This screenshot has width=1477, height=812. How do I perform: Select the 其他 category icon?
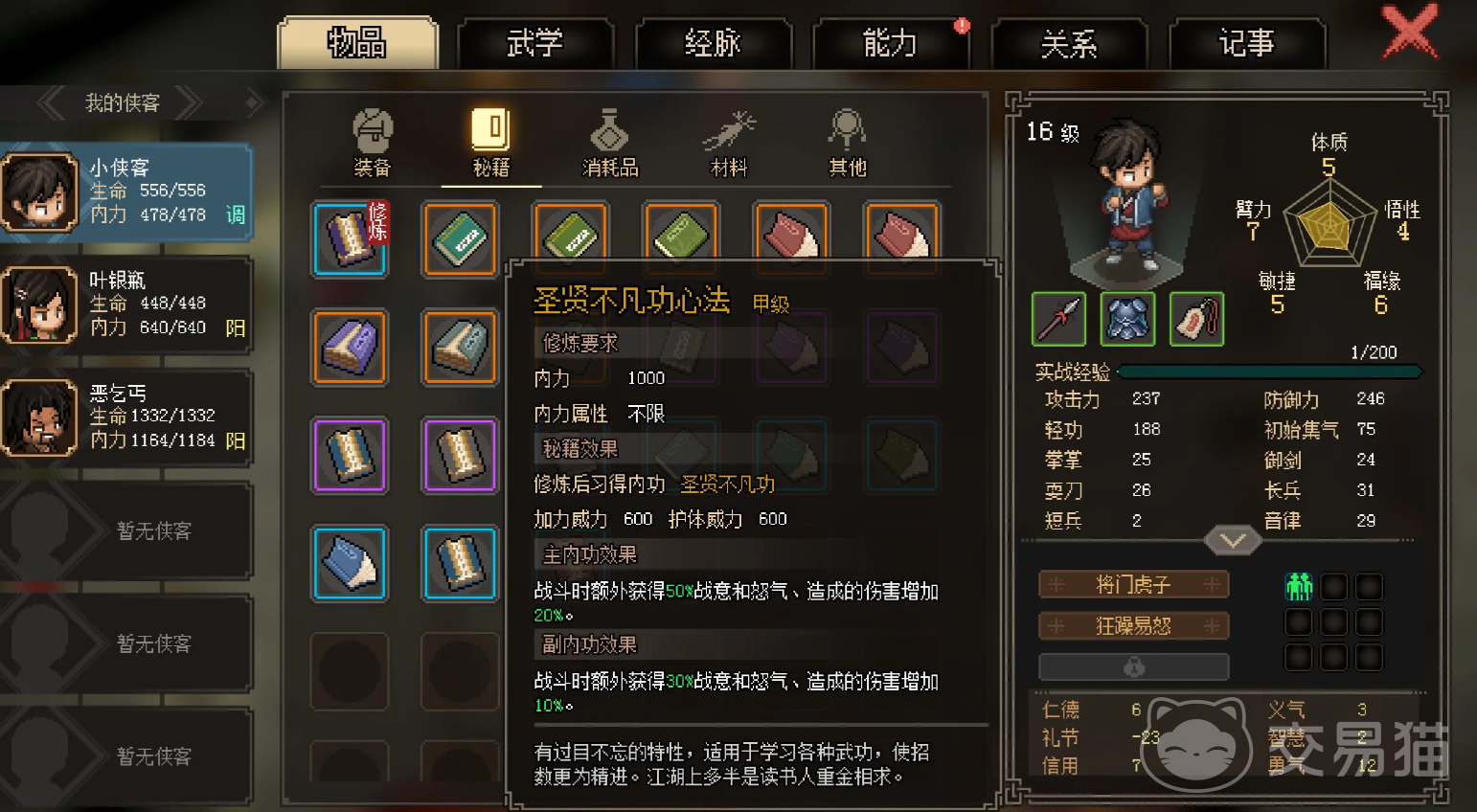848,144
